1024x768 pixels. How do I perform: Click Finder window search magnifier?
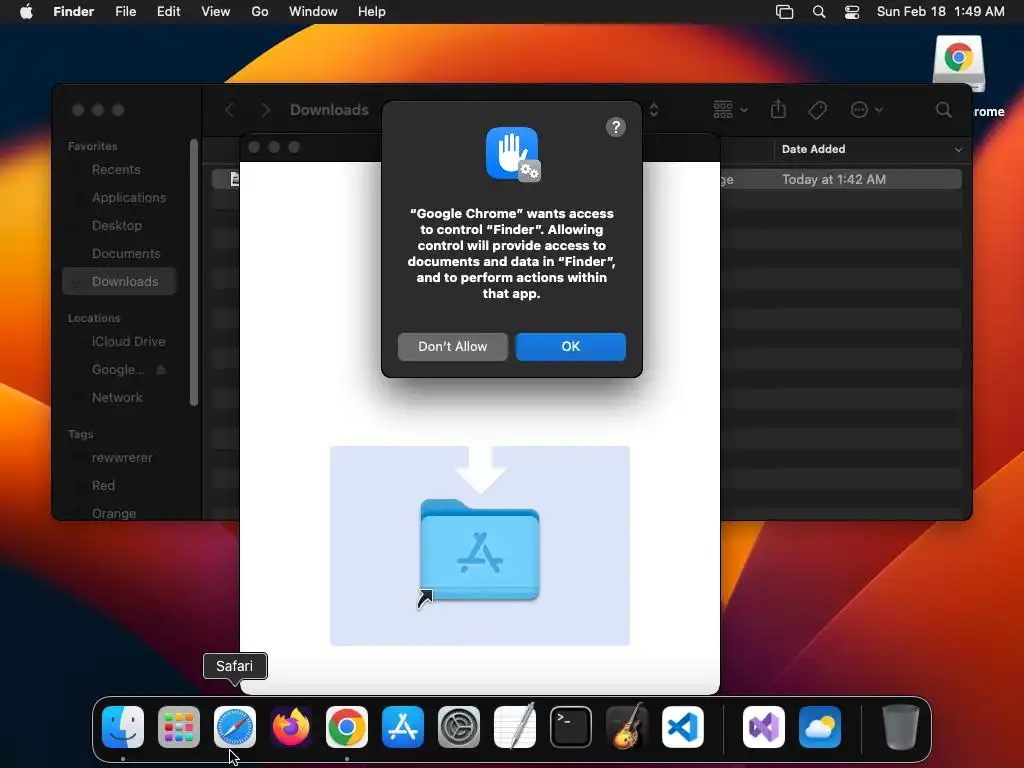(943, 110)
